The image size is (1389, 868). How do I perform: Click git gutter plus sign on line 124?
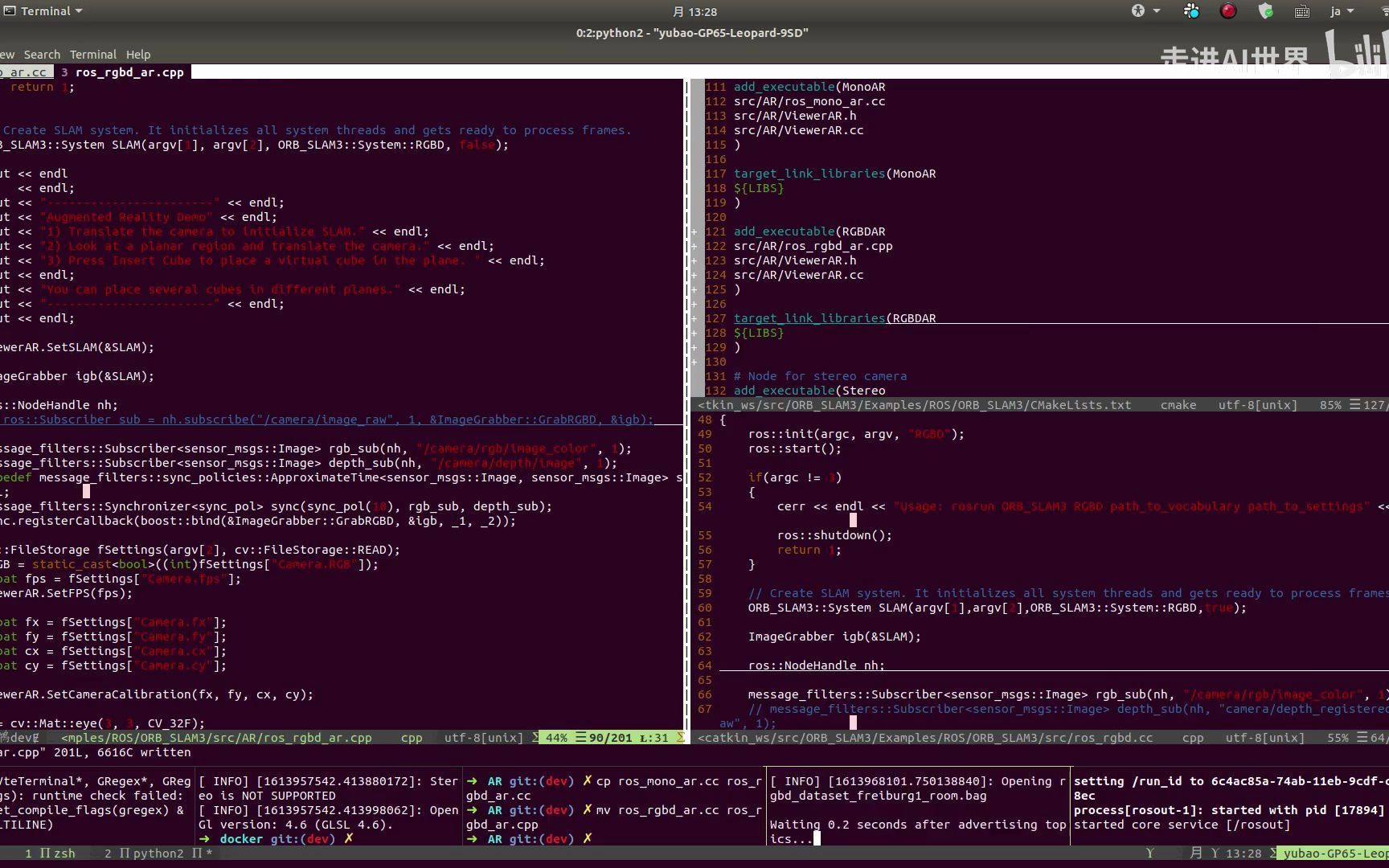tap(694, 275)
